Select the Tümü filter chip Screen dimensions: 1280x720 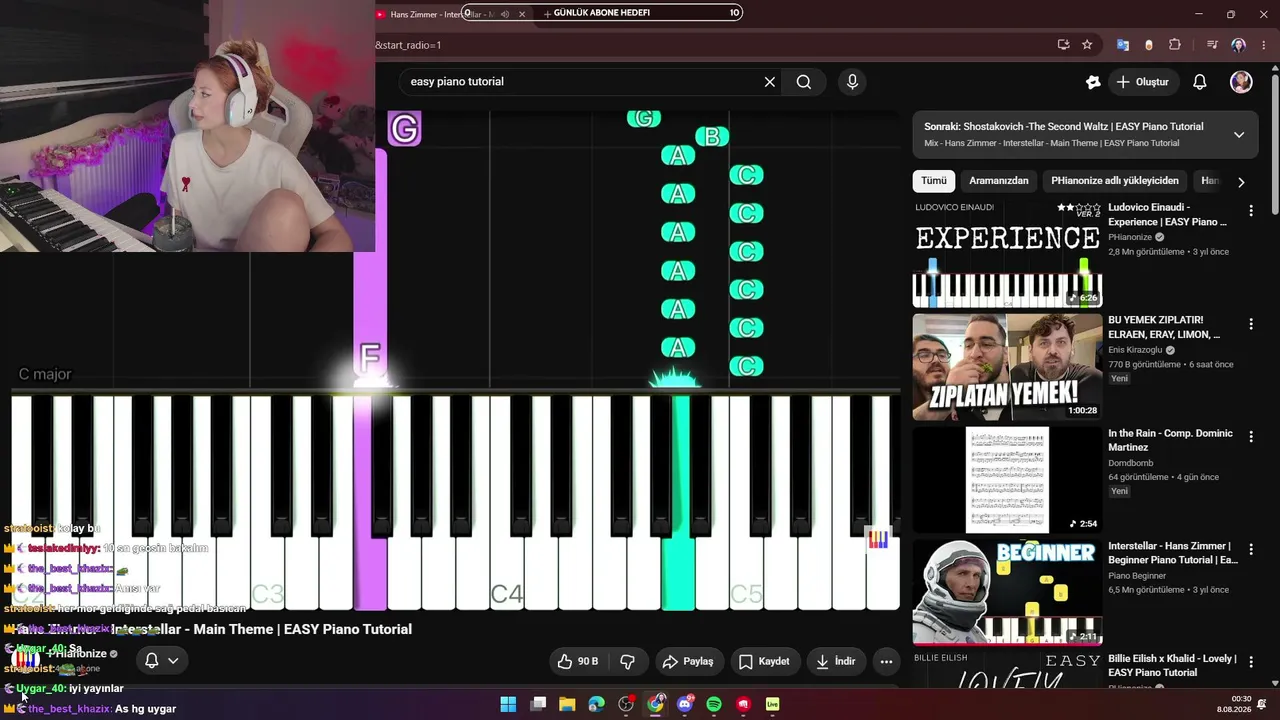(x=934, y=181)
